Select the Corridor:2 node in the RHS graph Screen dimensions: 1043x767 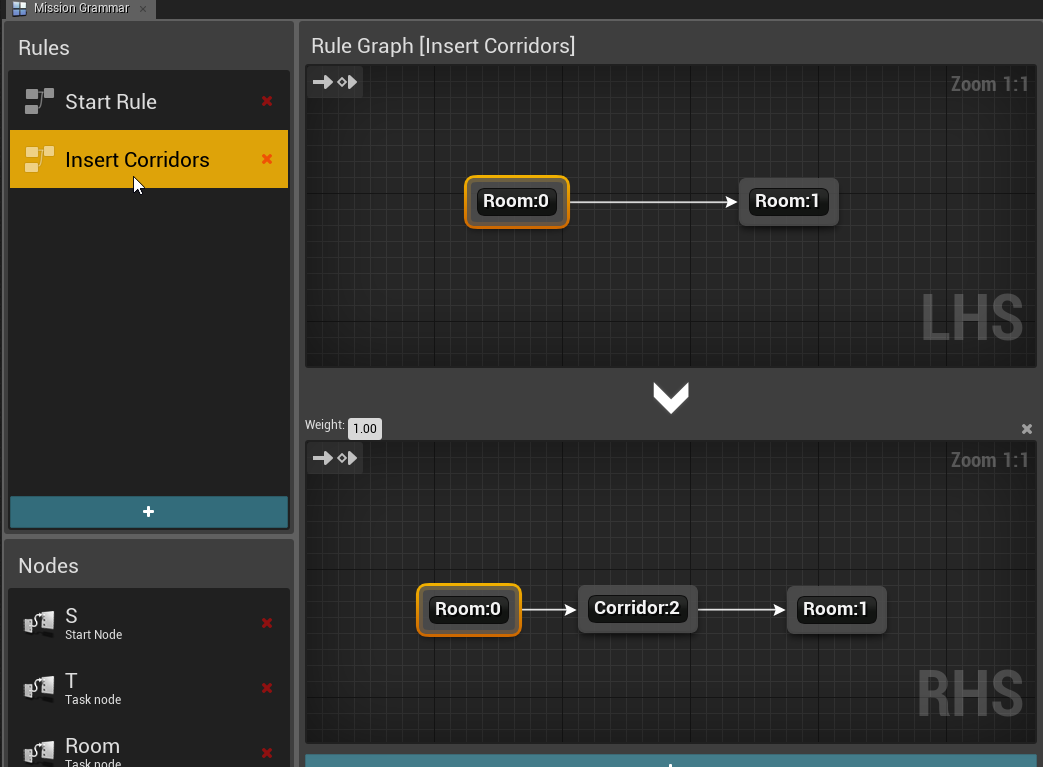tap(637, 609)
